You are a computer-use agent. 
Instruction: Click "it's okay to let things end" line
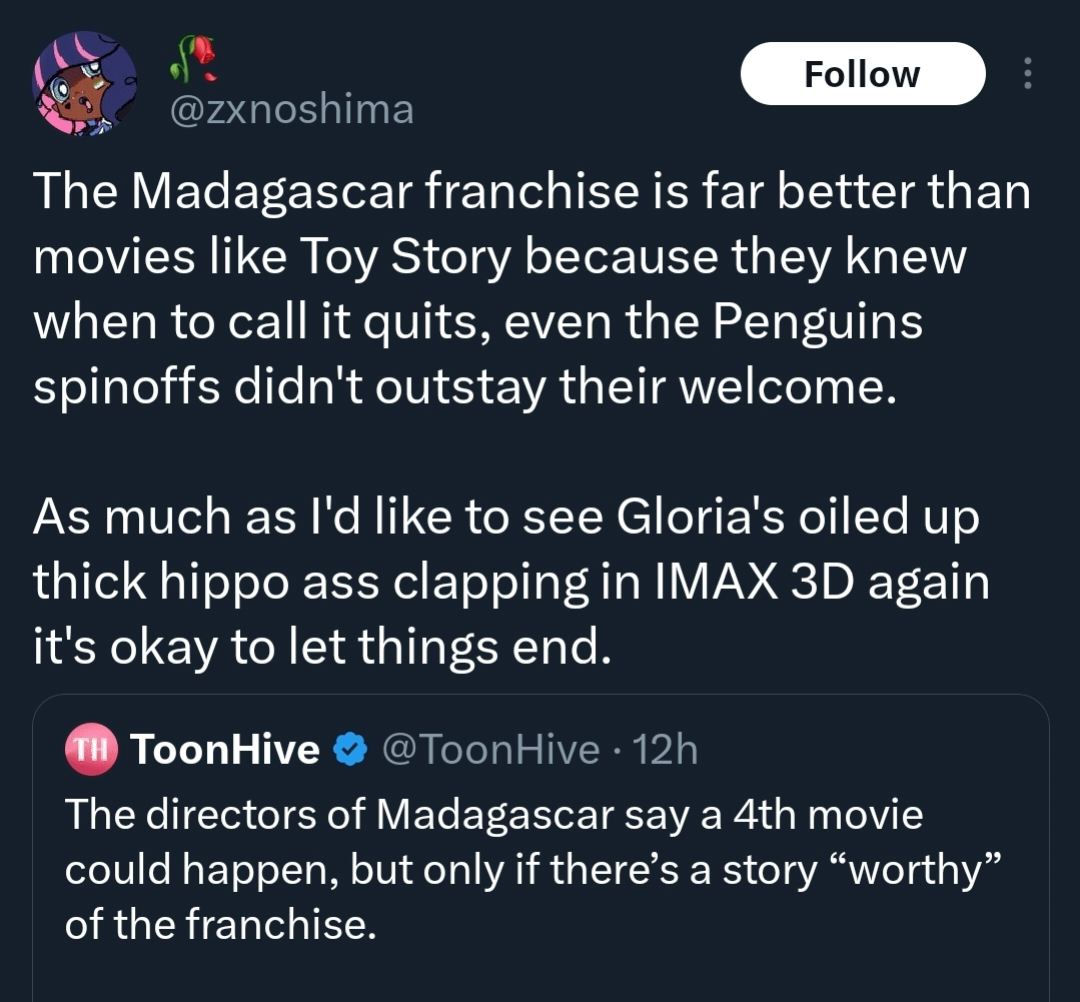pyautogui.click(x=320, y=647)
